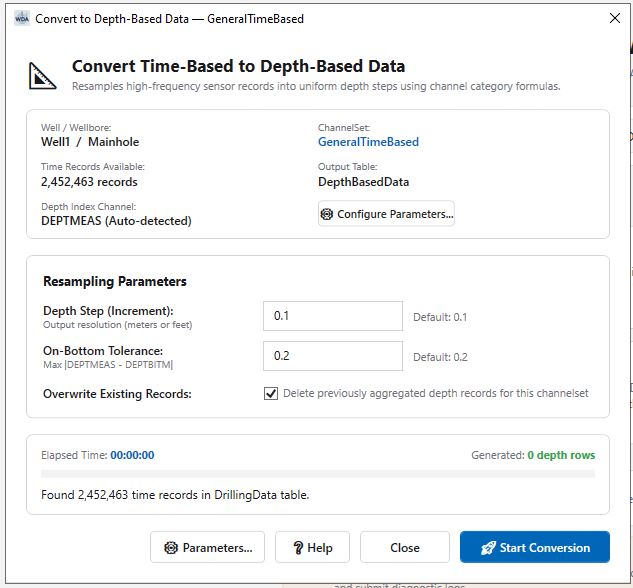Click 'Delete previously aggregated depth records' label

pos(436,393)
